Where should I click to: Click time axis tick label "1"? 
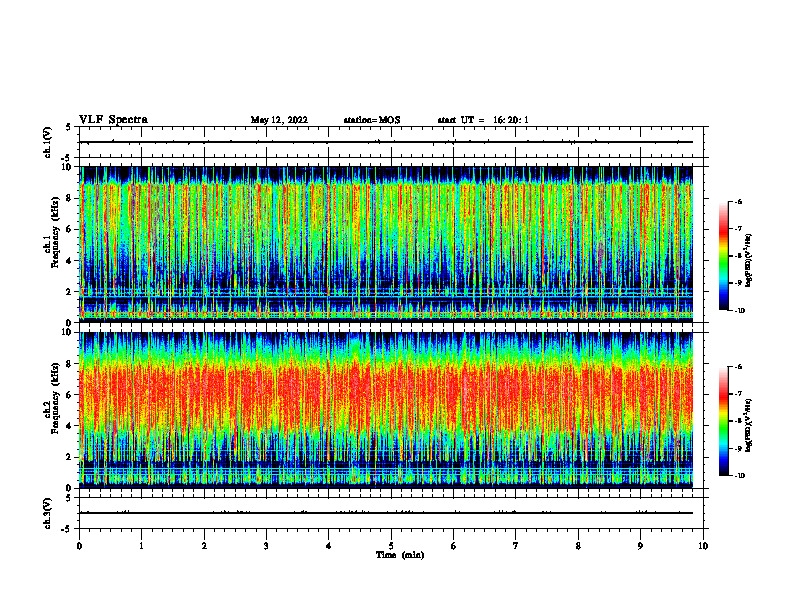point(141,546)
